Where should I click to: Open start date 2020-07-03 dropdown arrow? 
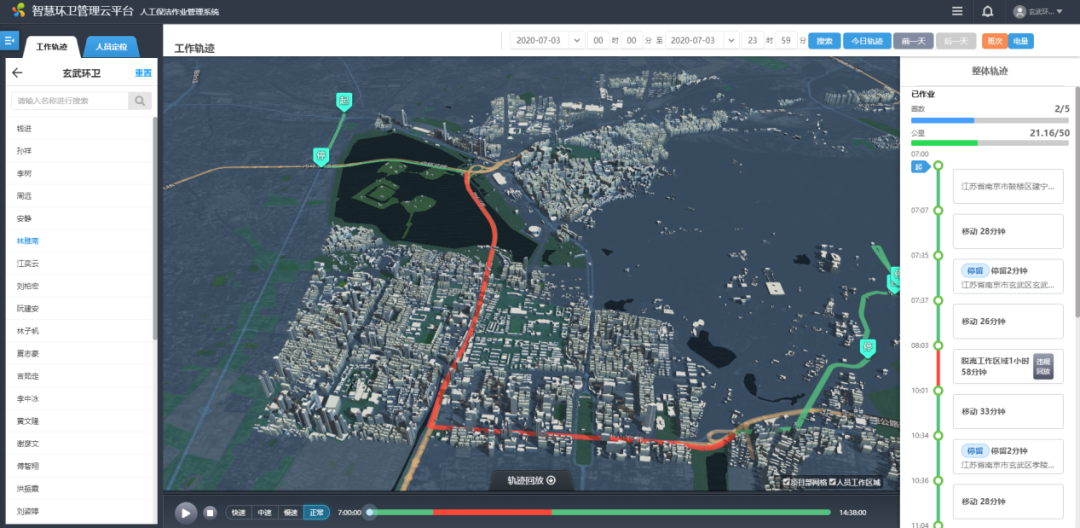[576, 41]
